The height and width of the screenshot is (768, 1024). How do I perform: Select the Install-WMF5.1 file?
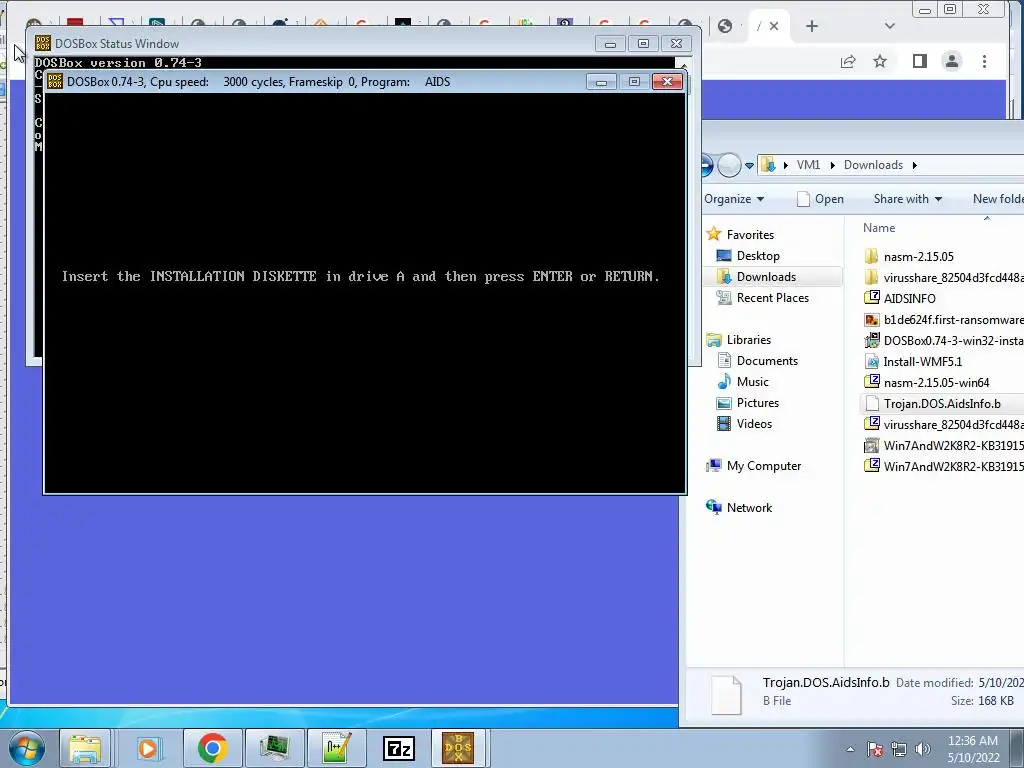click(913, 361)
